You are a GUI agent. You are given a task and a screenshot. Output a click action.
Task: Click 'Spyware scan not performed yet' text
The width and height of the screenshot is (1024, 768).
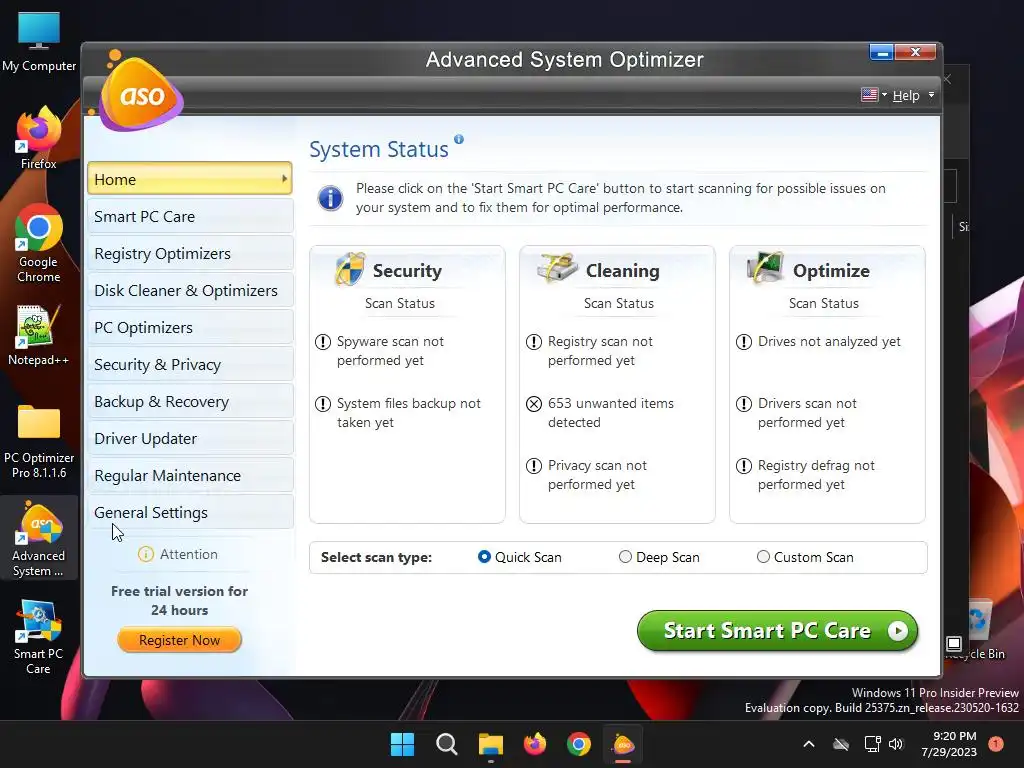point(390,351)
